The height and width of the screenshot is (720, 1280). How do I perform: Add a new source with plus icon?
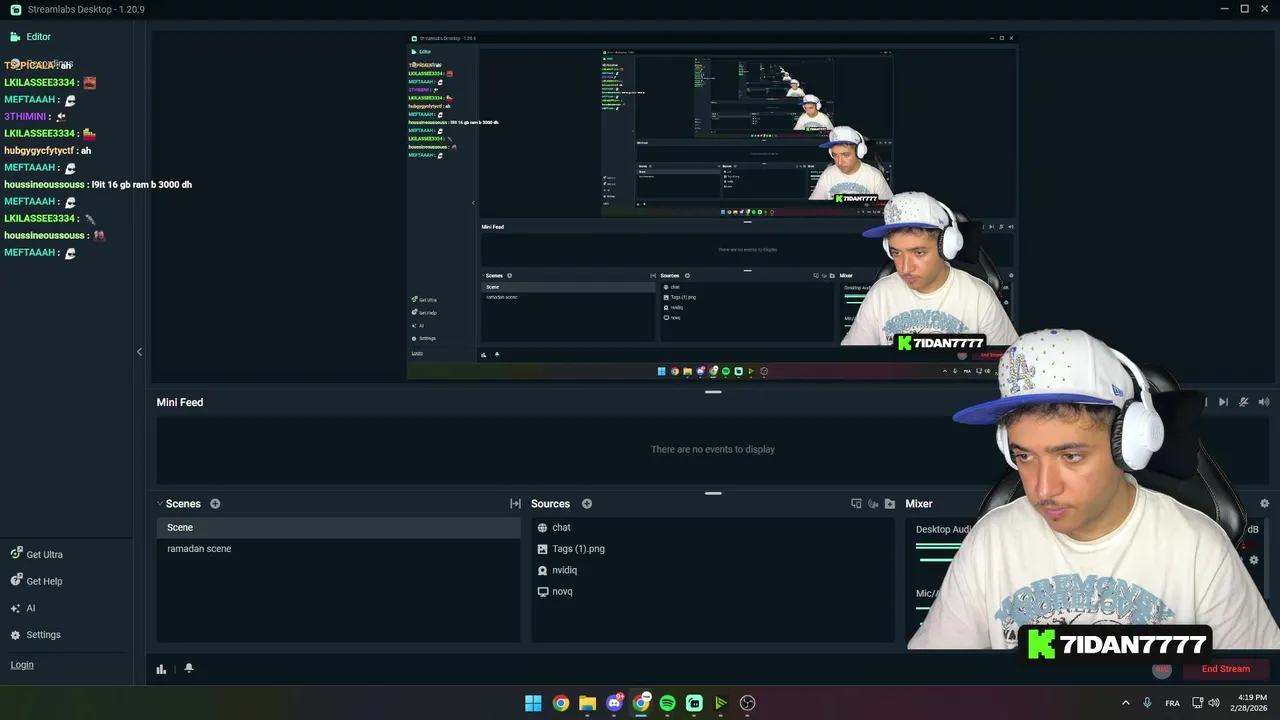[x=587, y=504]
